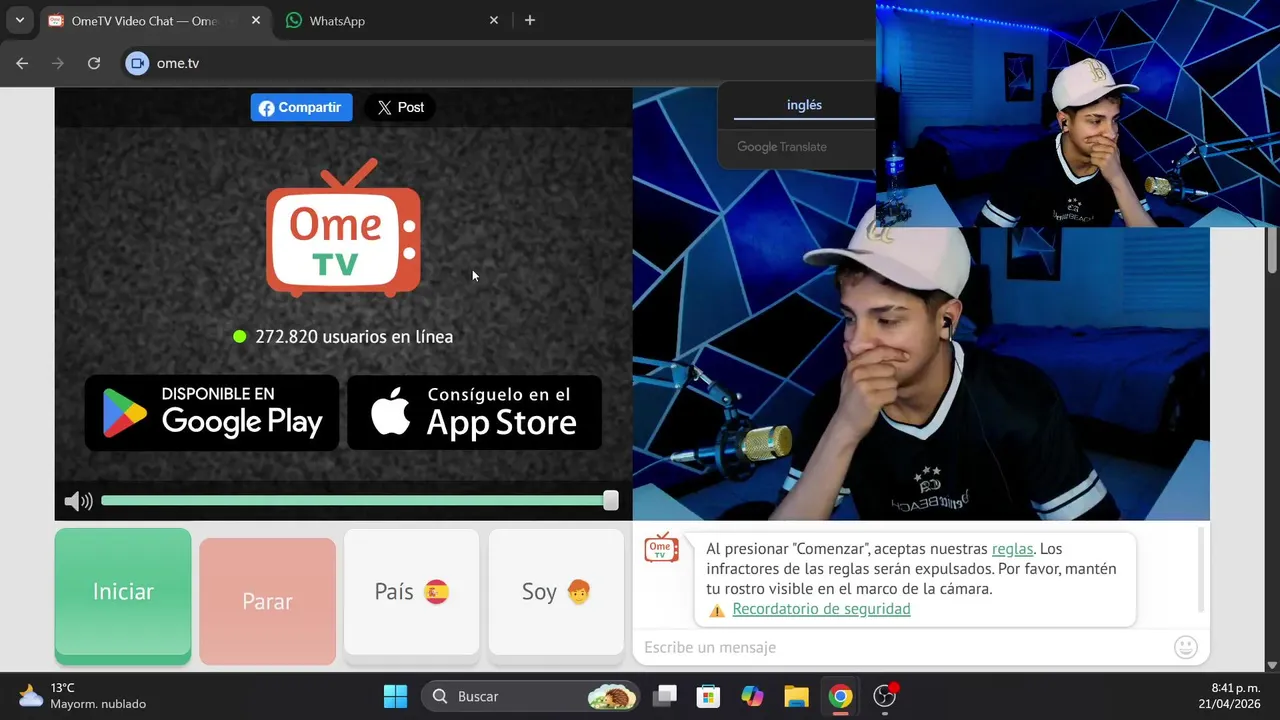Open the Windows Start menu
Viewport: 1280px width, 720px height.
[x=395, y=696]
